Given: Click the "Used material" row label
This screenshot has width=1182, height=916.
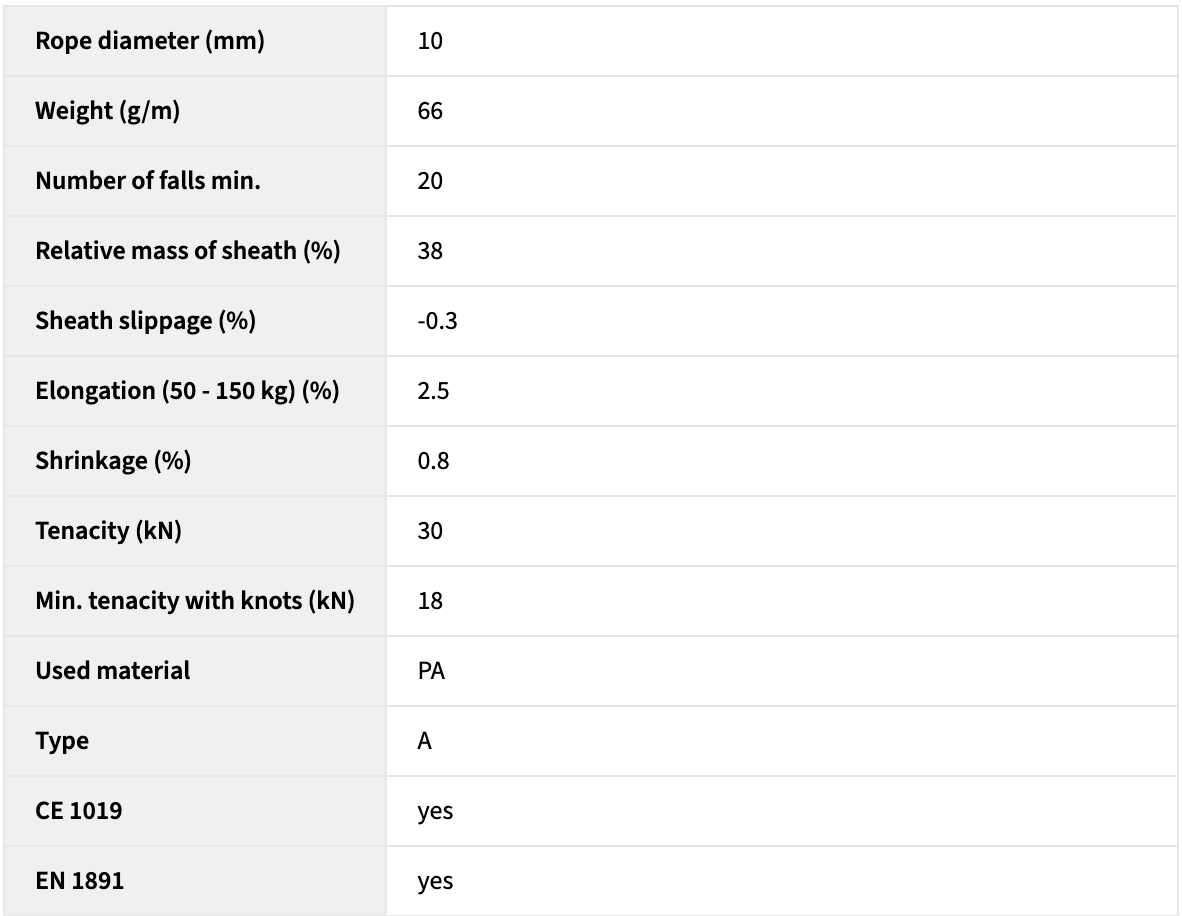Looking at the screenshot, I should coord(112,671).
